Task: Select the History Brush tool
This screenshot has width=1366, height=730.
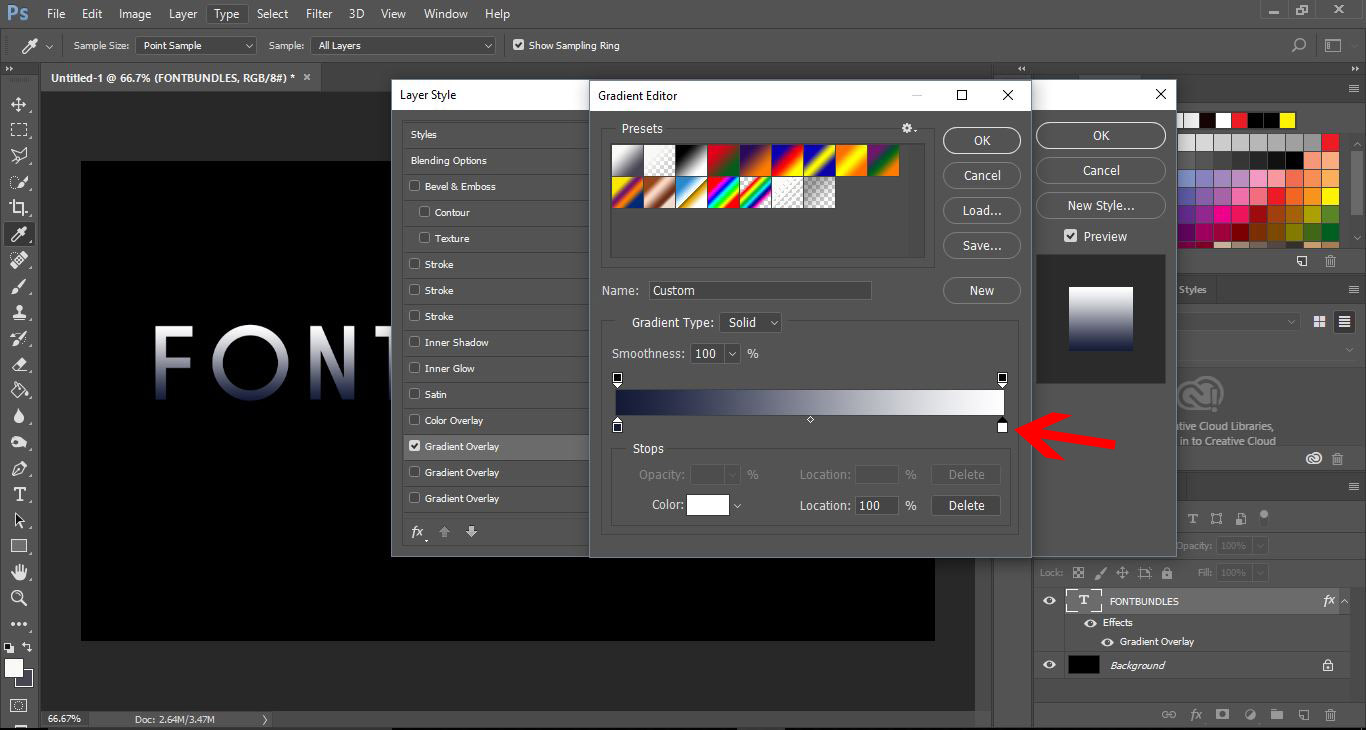Action: click(x=18, y=338)
